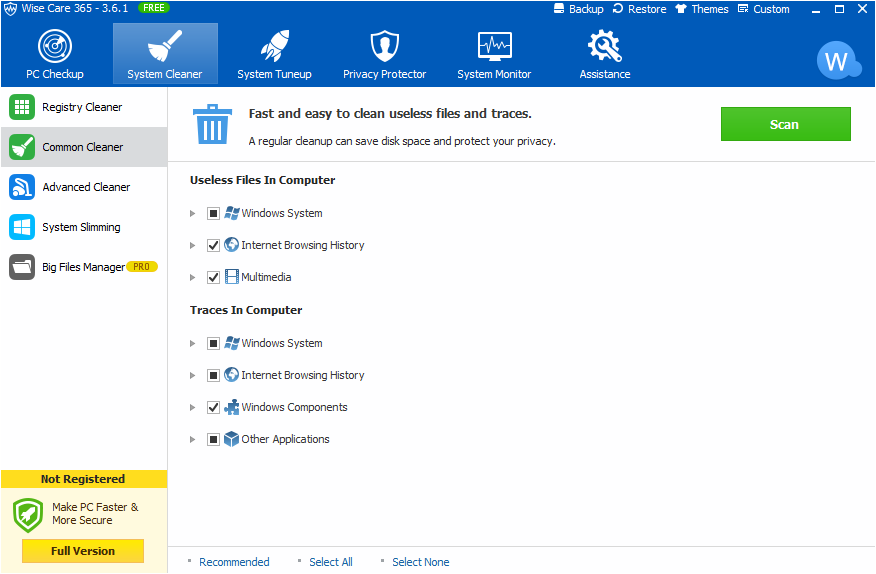
Task: Toggle Windows System checkbox under Useless Files
Action: [x=213, y=213]
